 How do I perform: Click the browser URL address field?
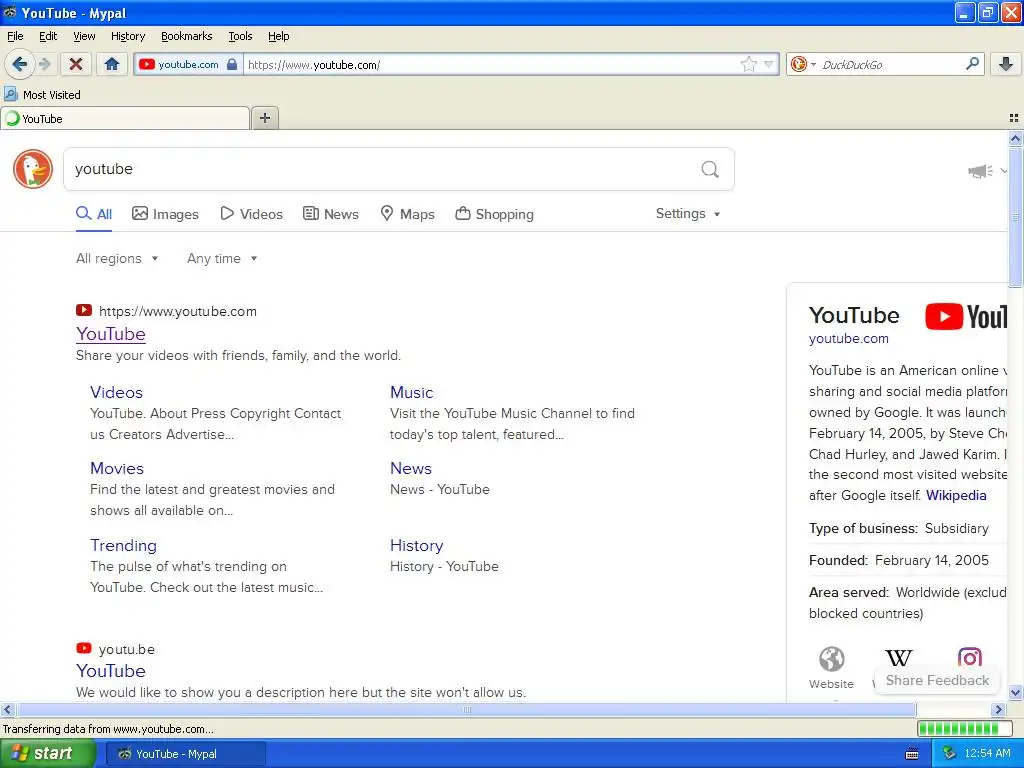click(493, 64)
